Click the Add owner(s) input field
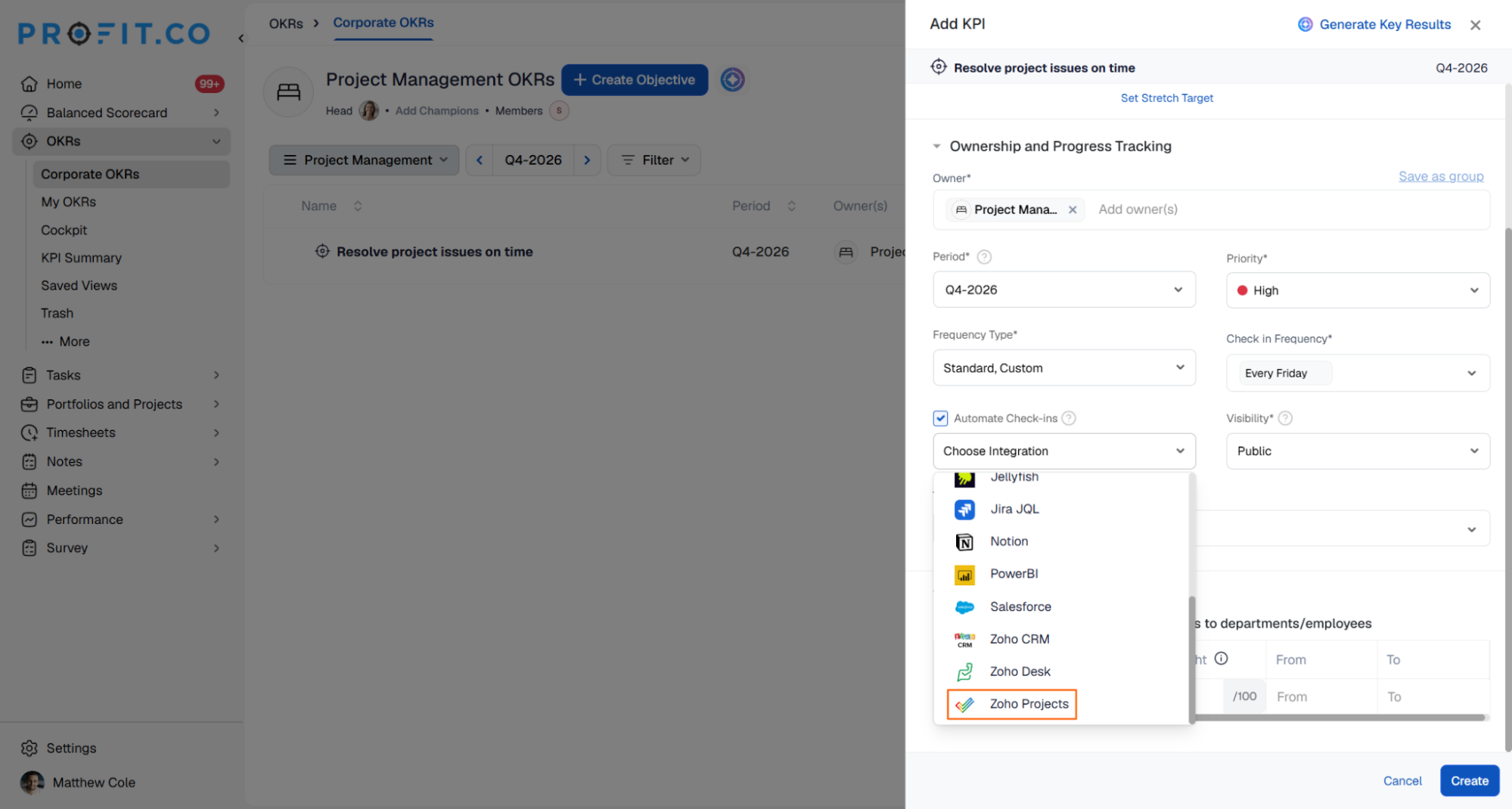The image size is (1512, 809). point(1138,209)
